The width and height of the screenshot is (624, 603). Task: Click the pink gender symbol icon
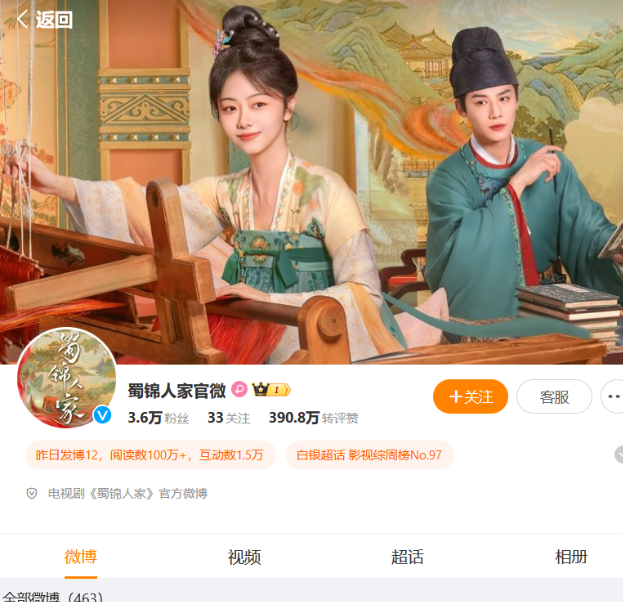[x=239, y=390]
